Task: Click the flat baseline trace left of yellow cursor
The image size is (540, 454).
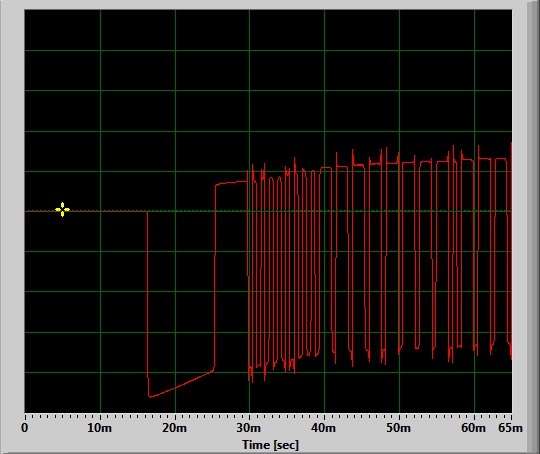Action: pos(40,211)
